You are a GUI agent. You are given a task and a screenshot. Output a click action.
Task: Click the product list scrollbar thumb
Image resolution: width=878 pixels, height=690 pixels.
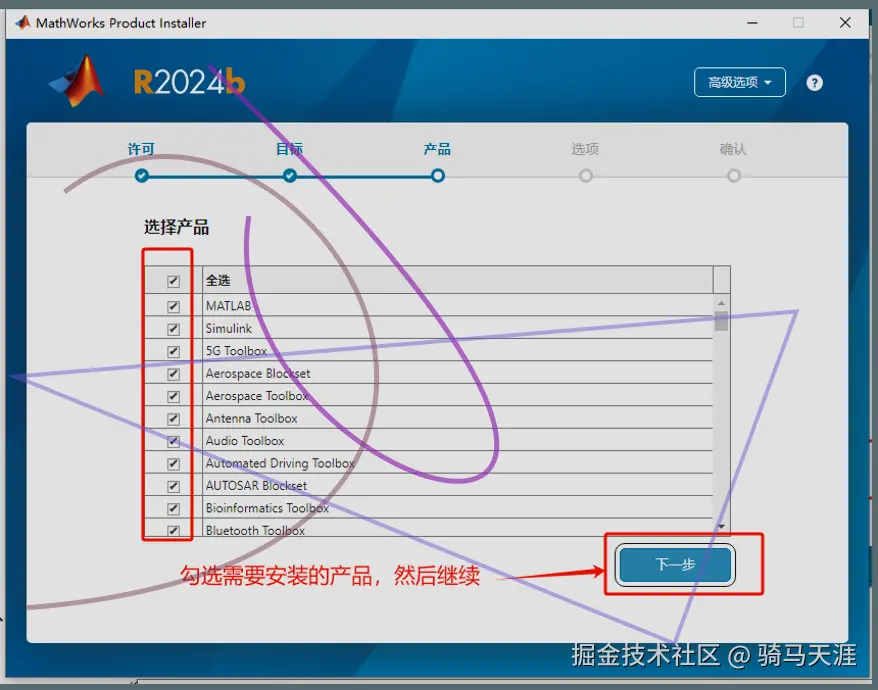click(721, 321)
